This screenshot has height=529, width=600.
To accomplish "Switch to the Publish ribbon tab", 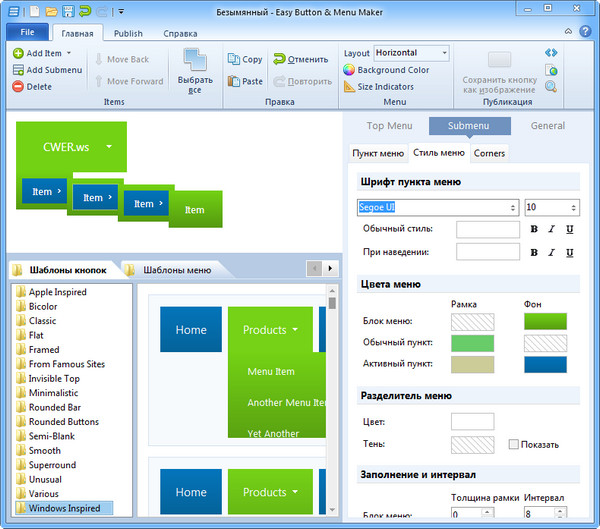I will point(128,33).
